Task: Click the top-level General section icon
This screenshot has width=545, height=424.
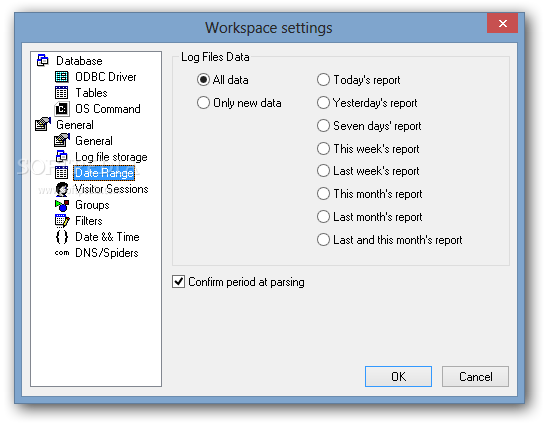Action: 42,124
